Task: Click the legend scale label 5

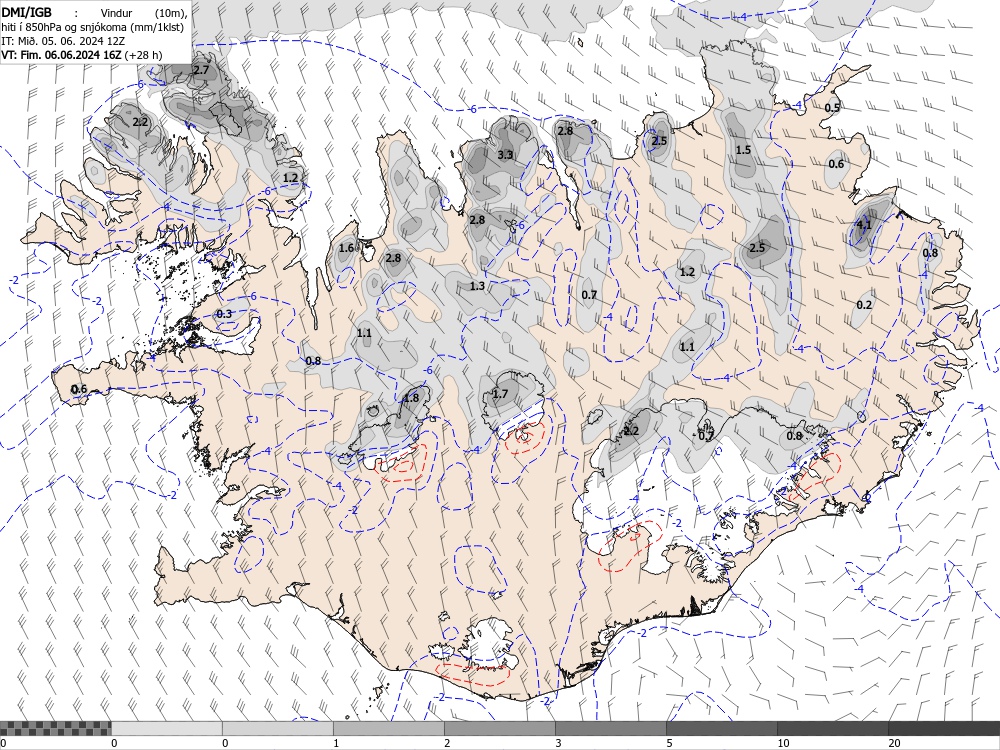Action: (669, 743)
